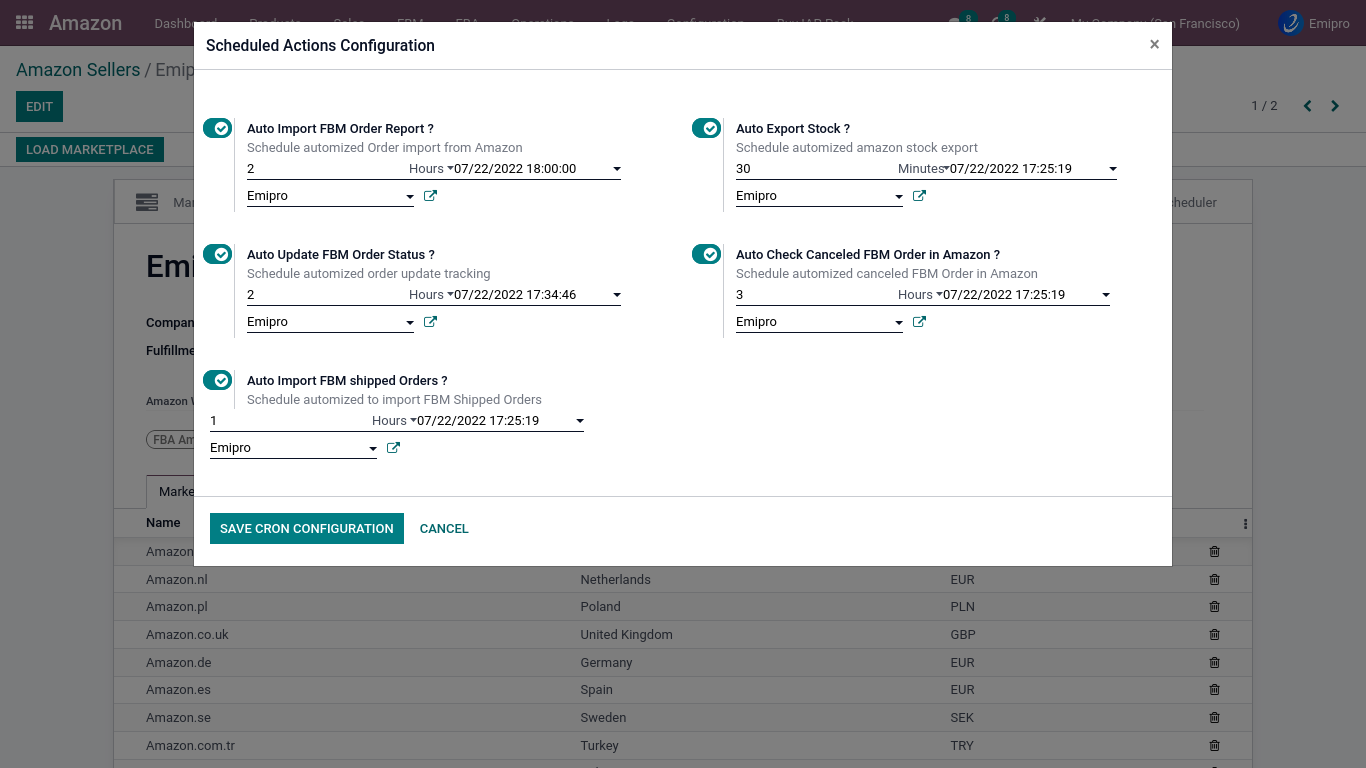Expand Emipro user dropdown under Auto Check Canceled FBM Order
This screenshot has height=768, width=1366.
point(818,322)
